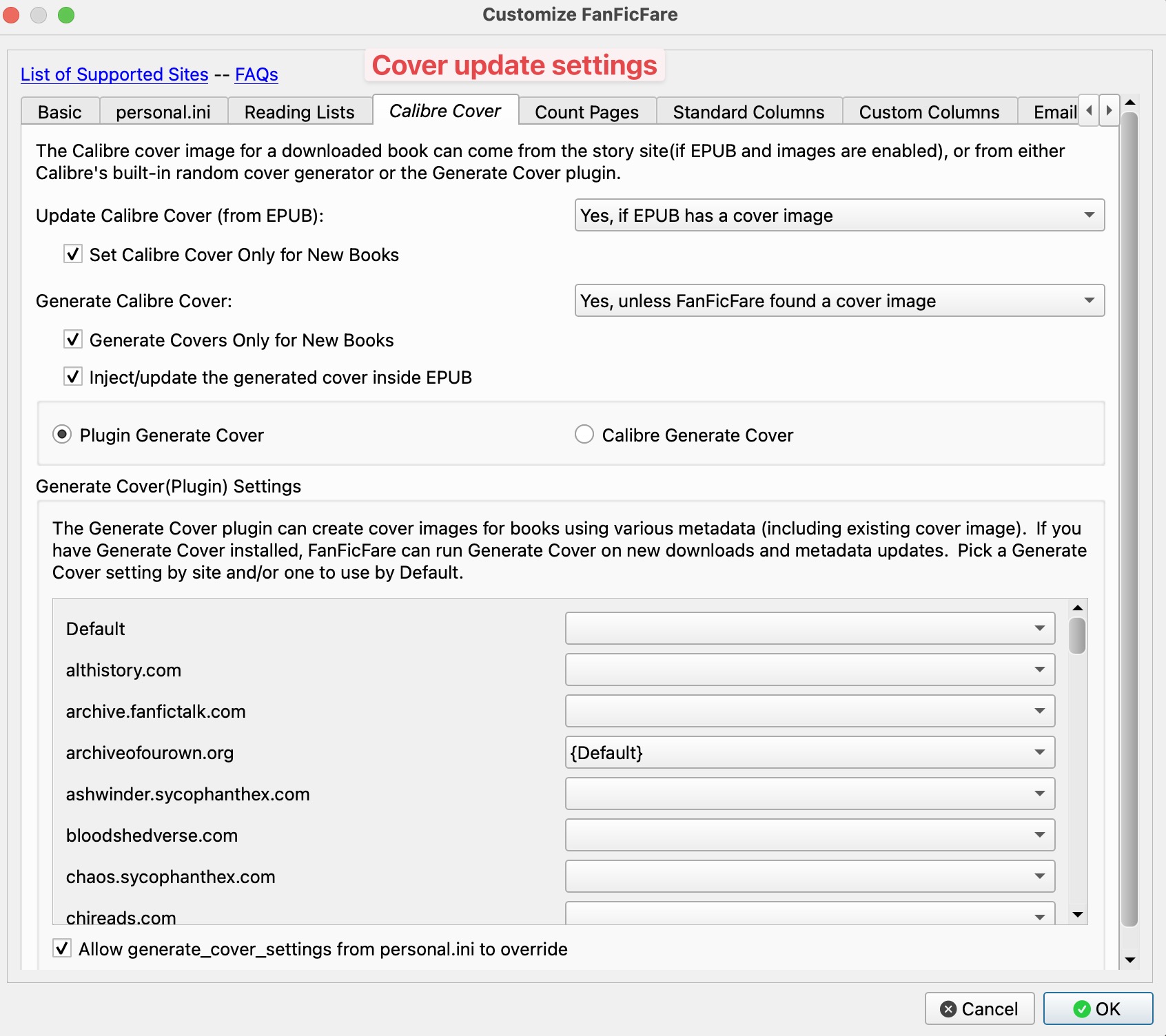Click the chireads.com site label

[121, 916]
